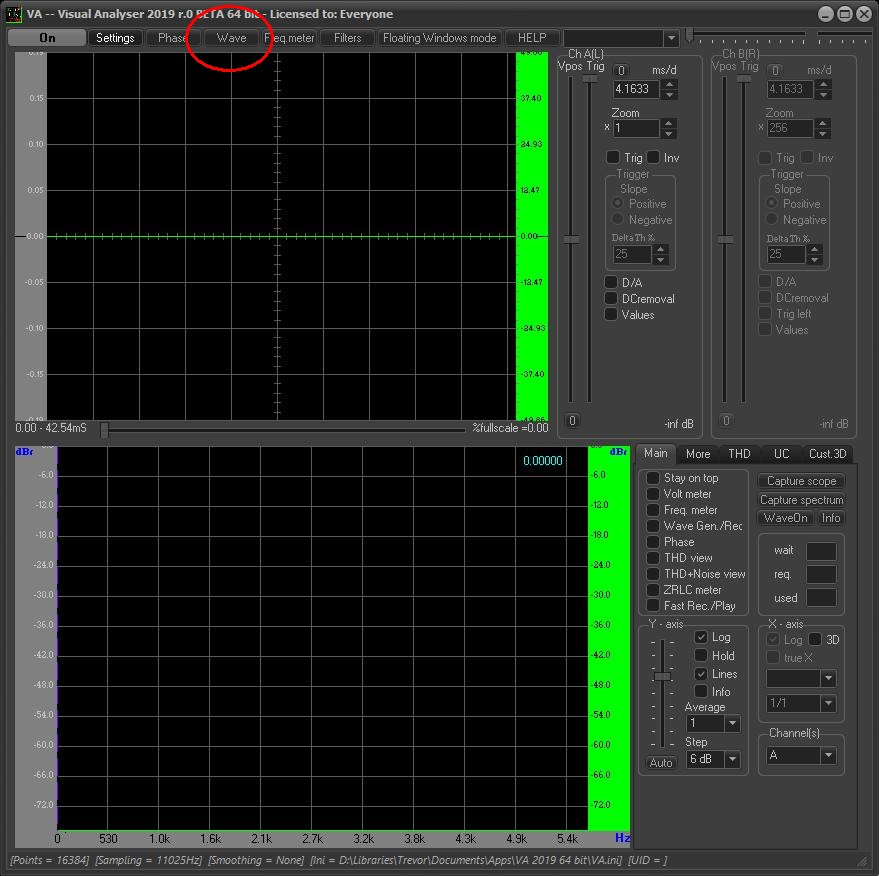
Task: Open the Settings window
Action: [115, 38]
